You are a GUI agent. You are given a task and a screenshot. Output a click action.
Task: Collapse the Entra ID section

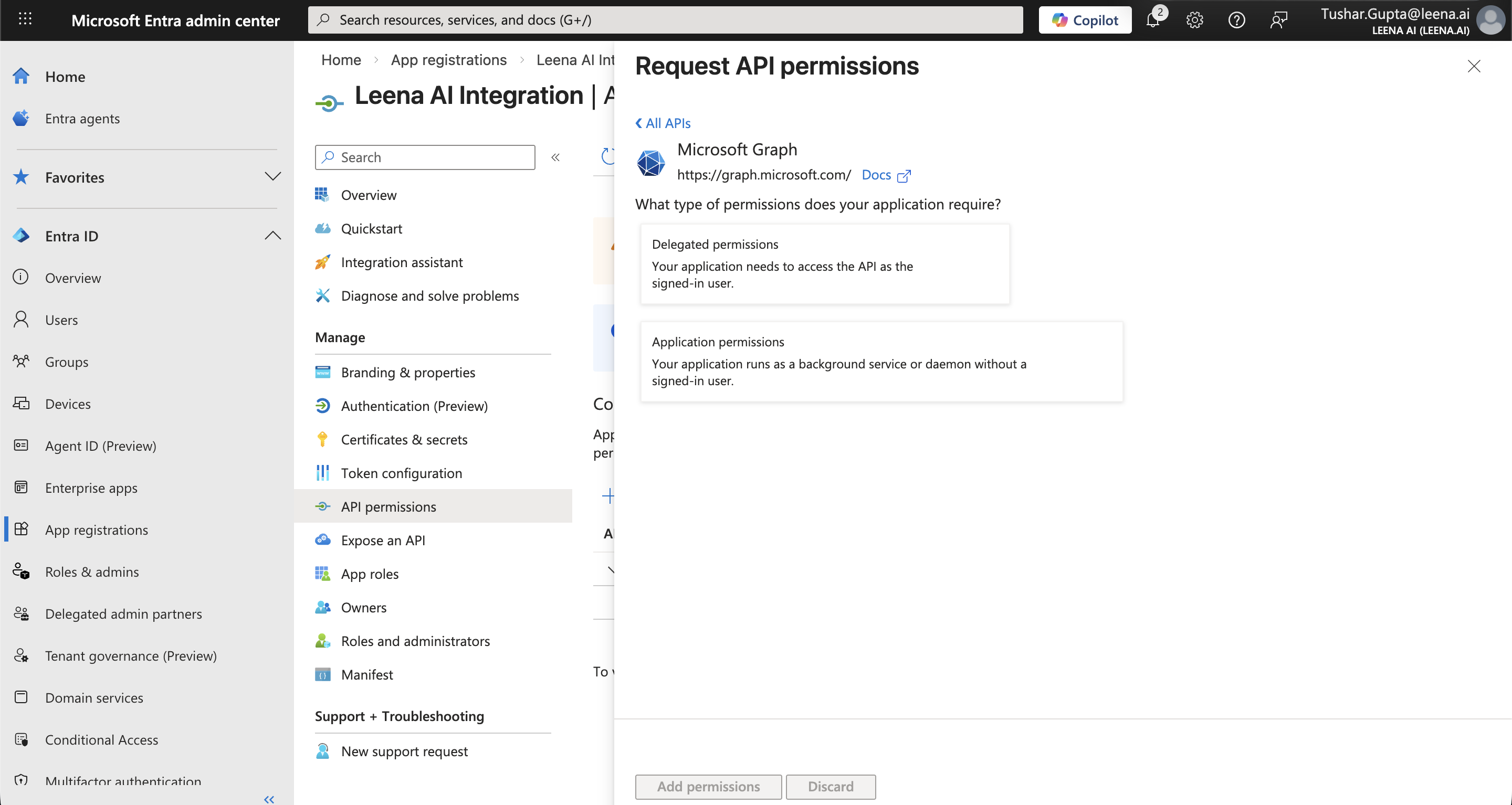click(272, 236)
